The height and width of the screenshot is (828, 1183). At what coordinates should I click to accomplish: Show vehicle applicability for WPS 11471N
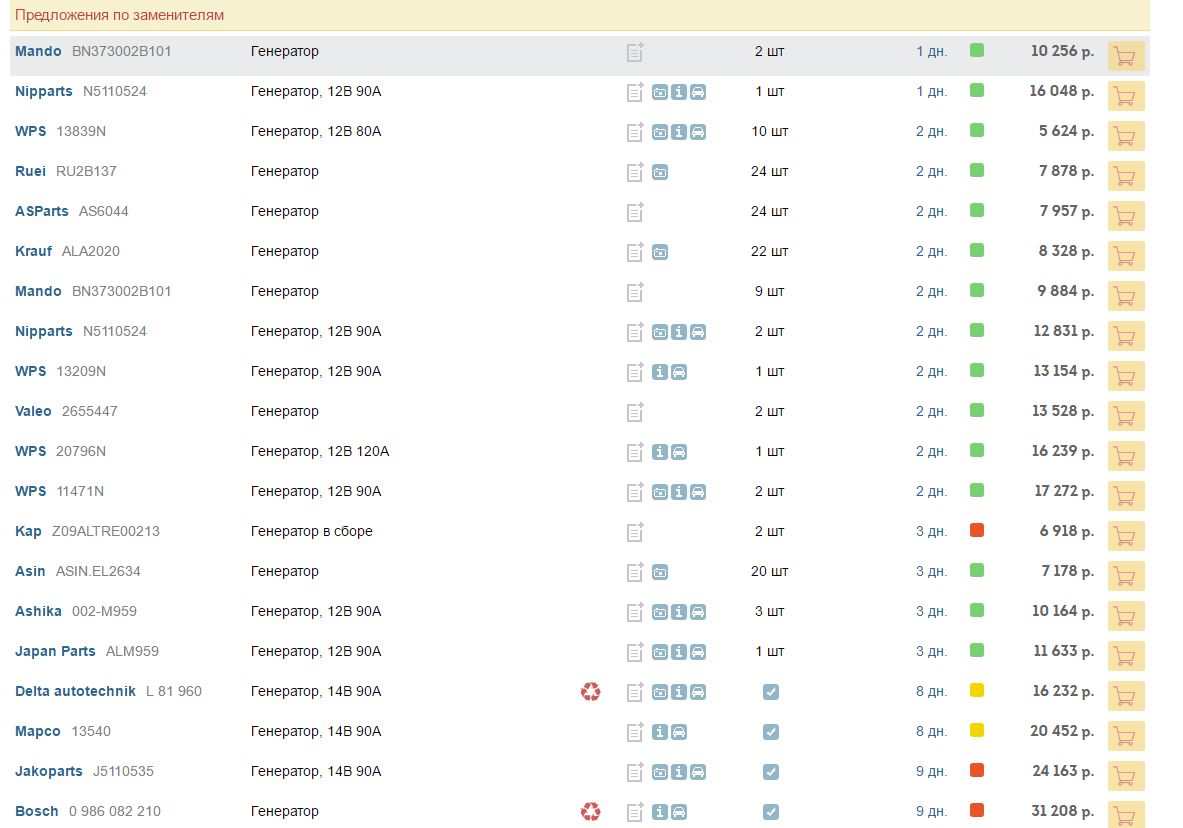[699, 492]
